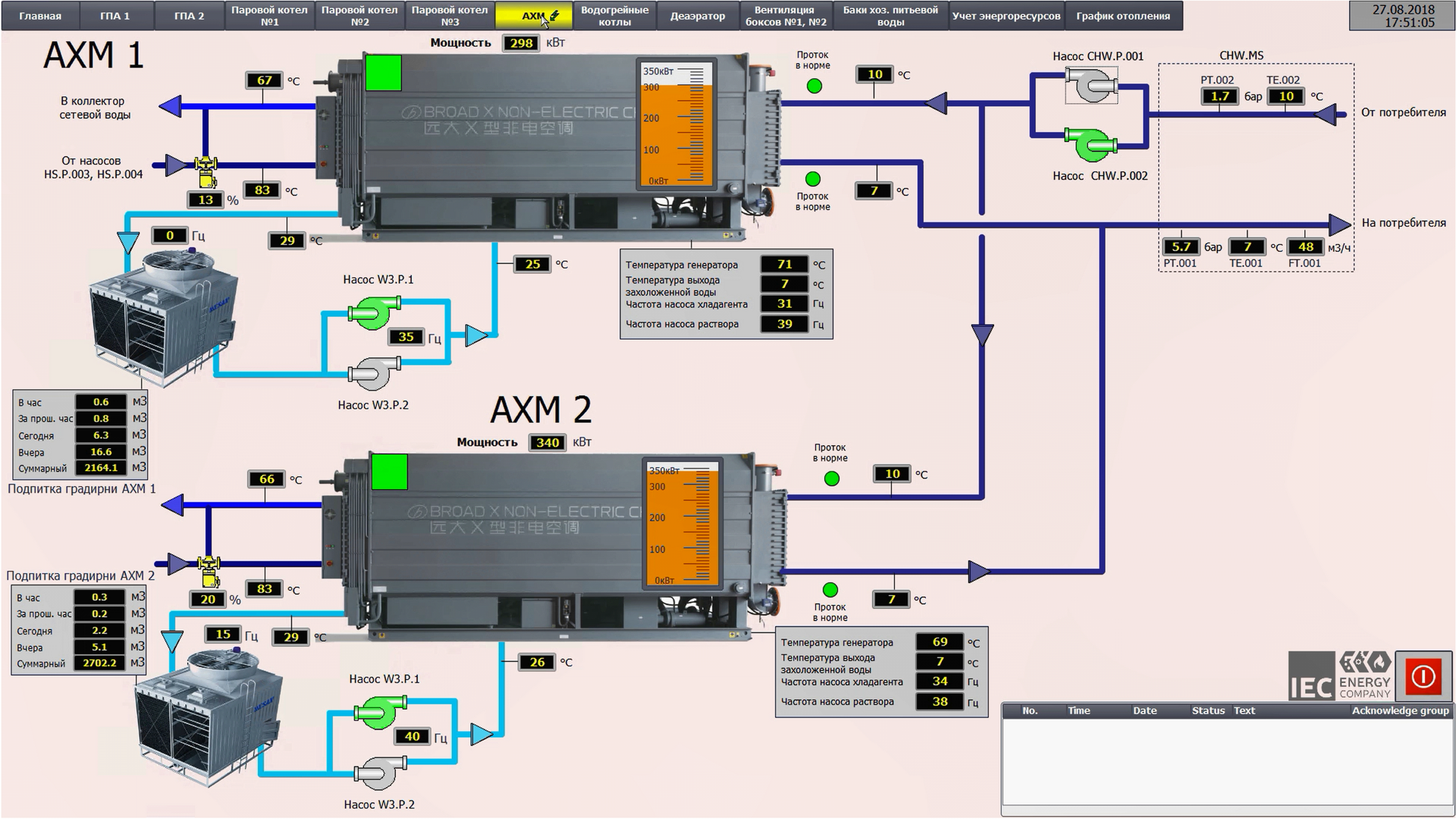Click AXM 1 orange power level gauge
The height and width of the screenshot is (819, 1456).
click(676, 125)
